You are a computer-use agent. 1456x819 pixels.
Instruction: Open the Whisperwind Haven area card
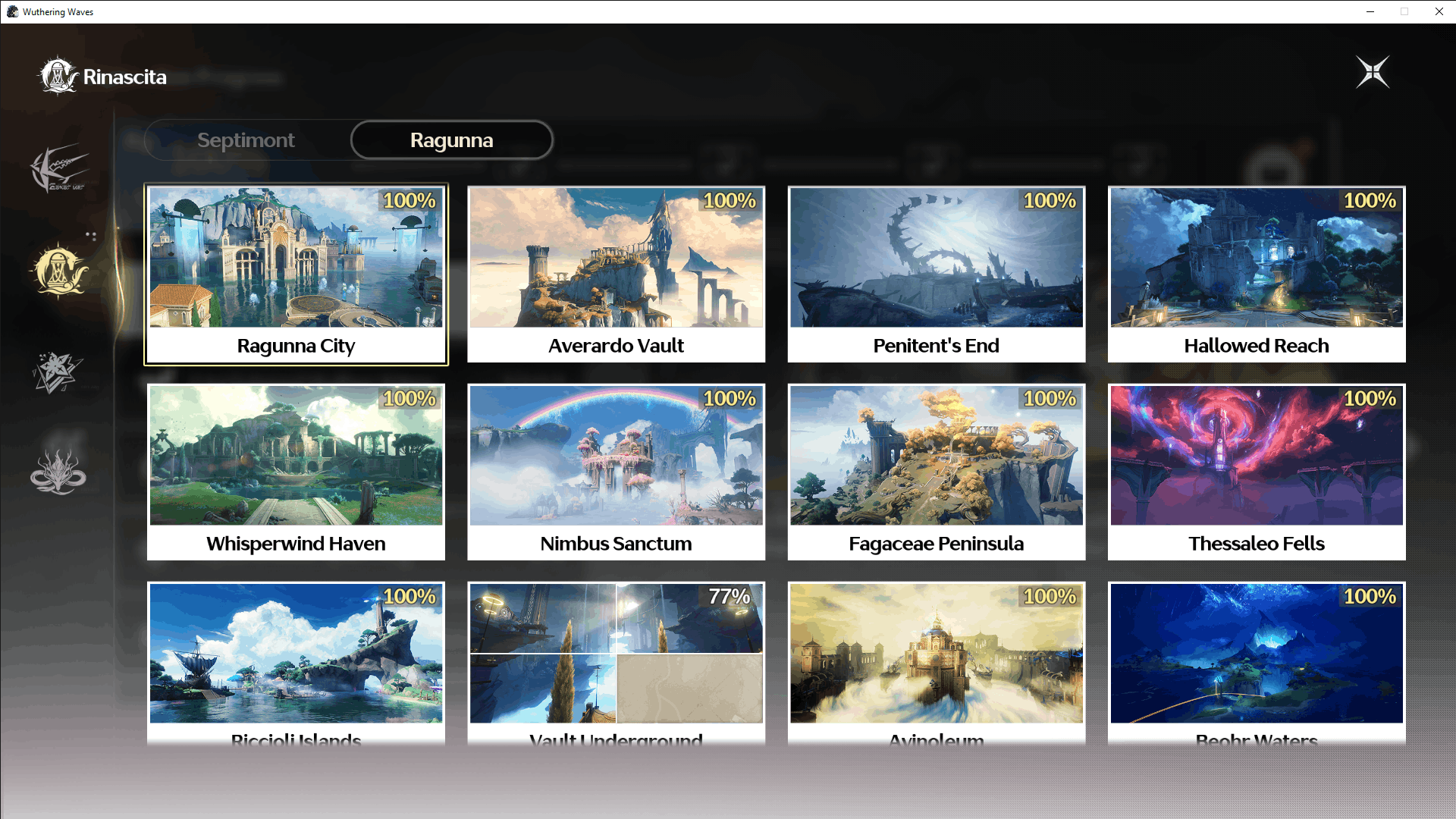(297, 472)
